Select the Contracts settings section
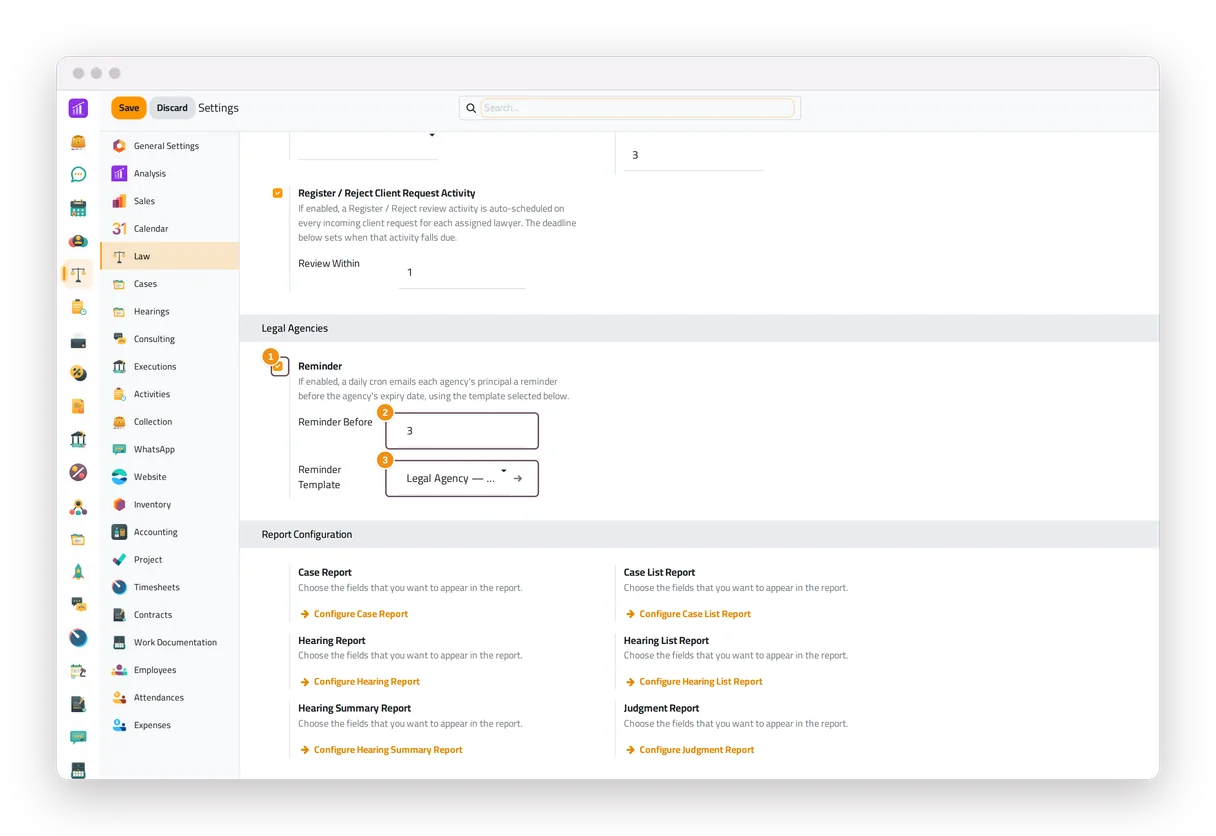 pos(170,615)
